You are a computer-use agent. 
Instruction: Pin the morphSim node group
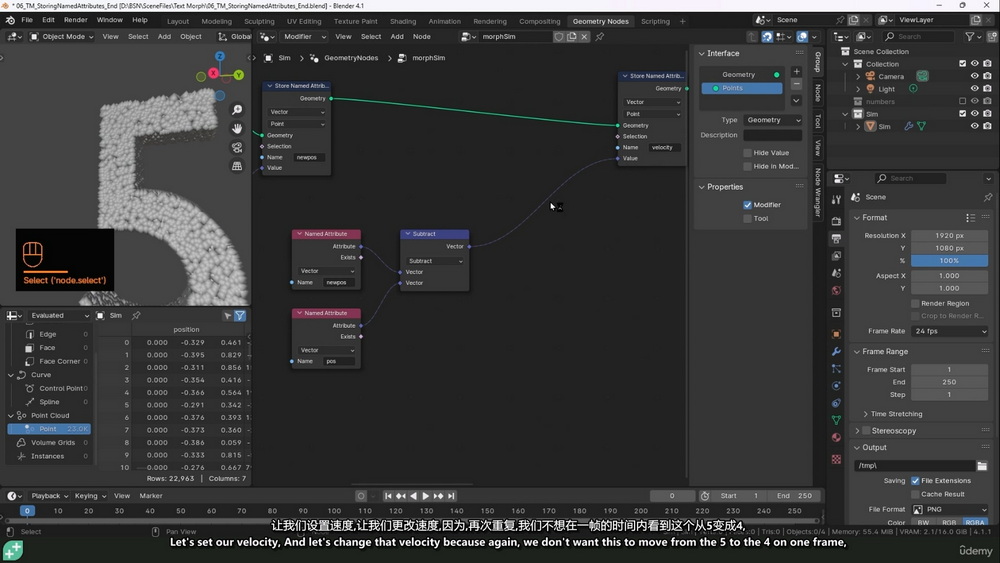[599, 37]
